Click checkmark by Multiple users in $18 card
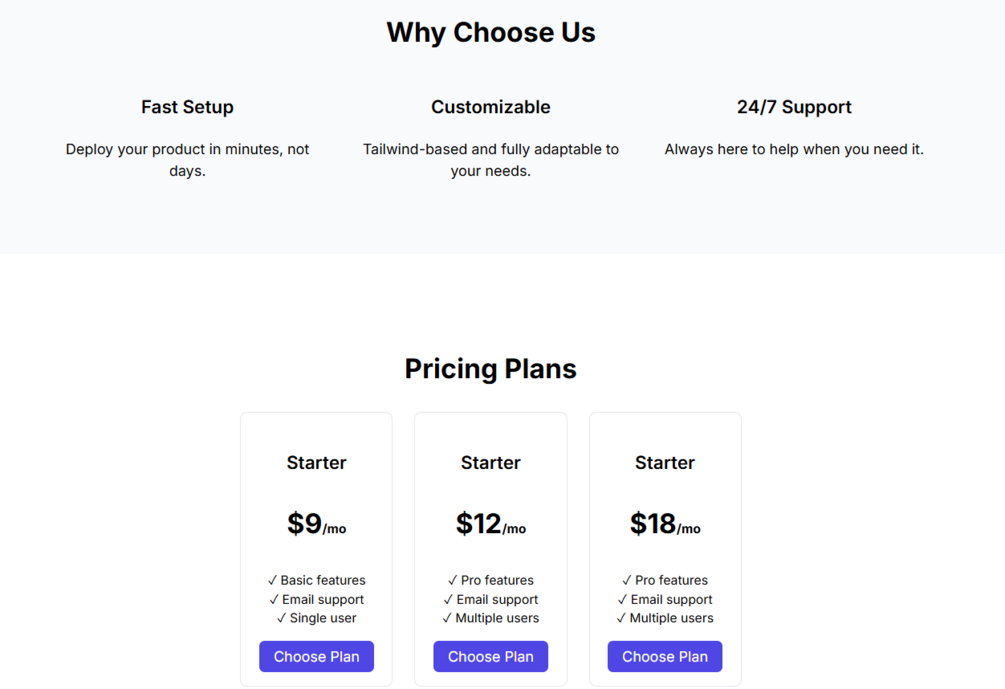The width and height of the screenshot is (1005, 689). [621, 618]
